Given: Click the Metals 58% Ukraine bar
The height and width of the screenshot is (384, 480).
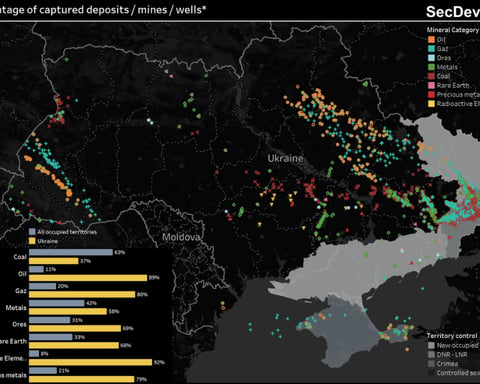Looking at the screenshot, I should pyautogui.click(x=68, y=311).
